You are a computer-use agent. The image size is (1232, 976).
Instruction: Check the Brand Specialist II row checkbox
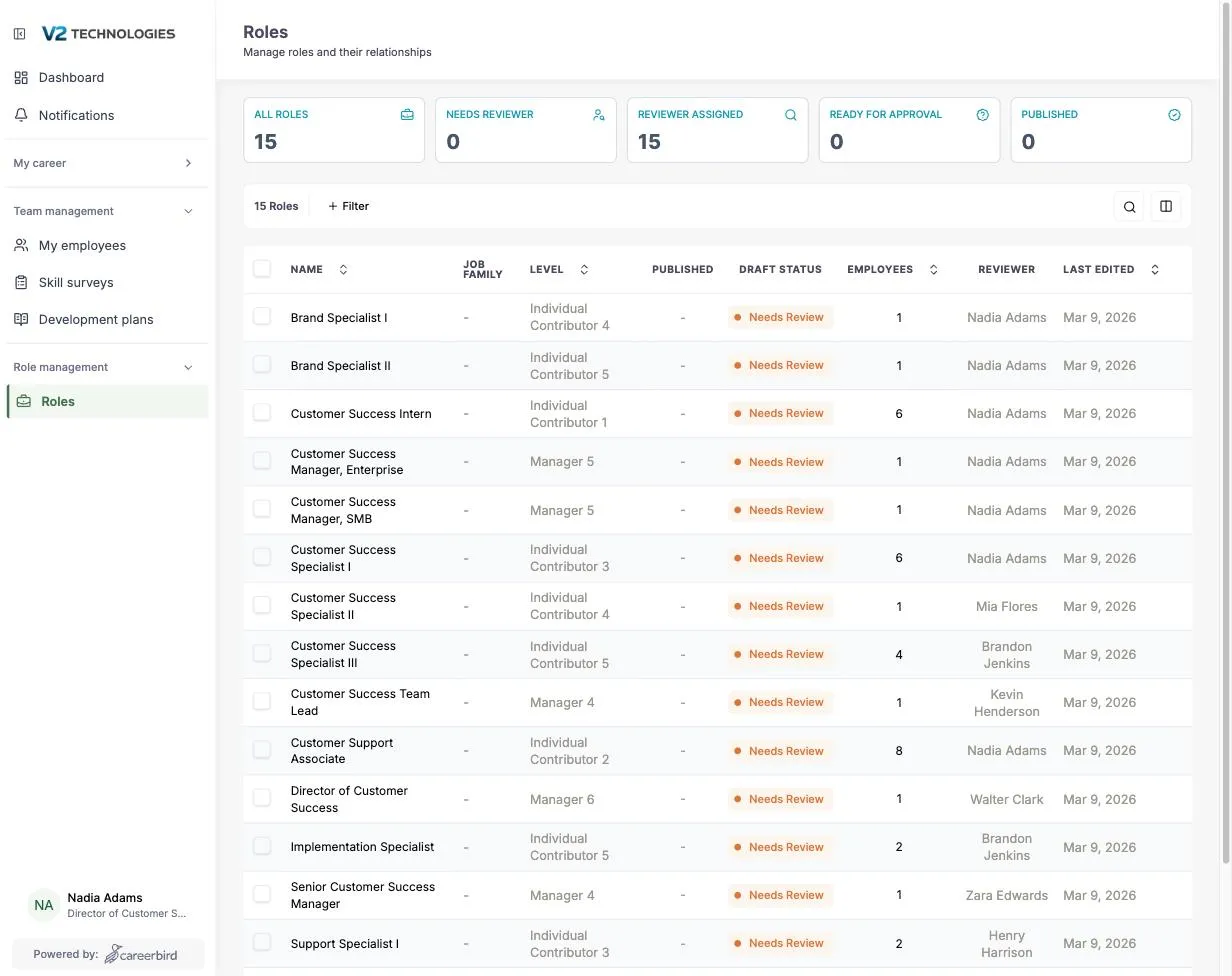(x=262, y=365)
